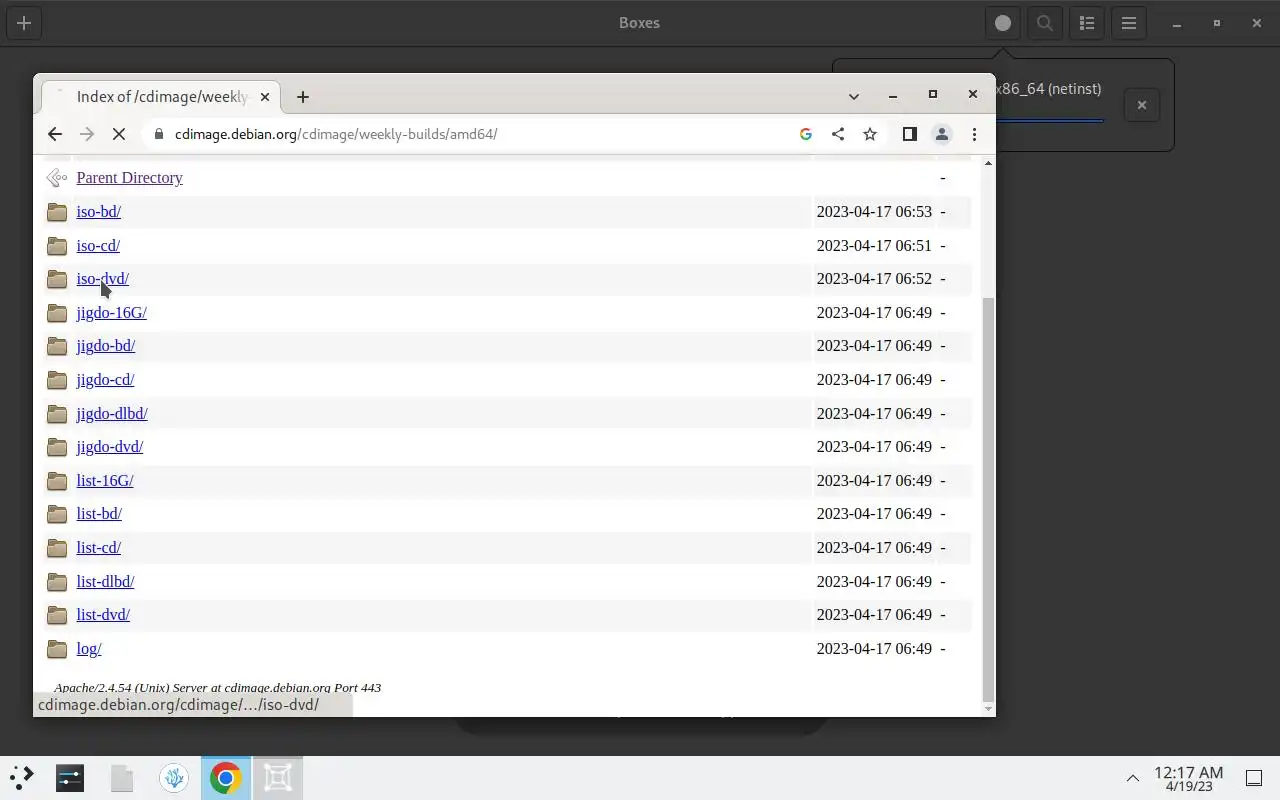Open the downloads indicator in Boxes header
Viewport: 1280px width, 800px height.
(1003, 23)
